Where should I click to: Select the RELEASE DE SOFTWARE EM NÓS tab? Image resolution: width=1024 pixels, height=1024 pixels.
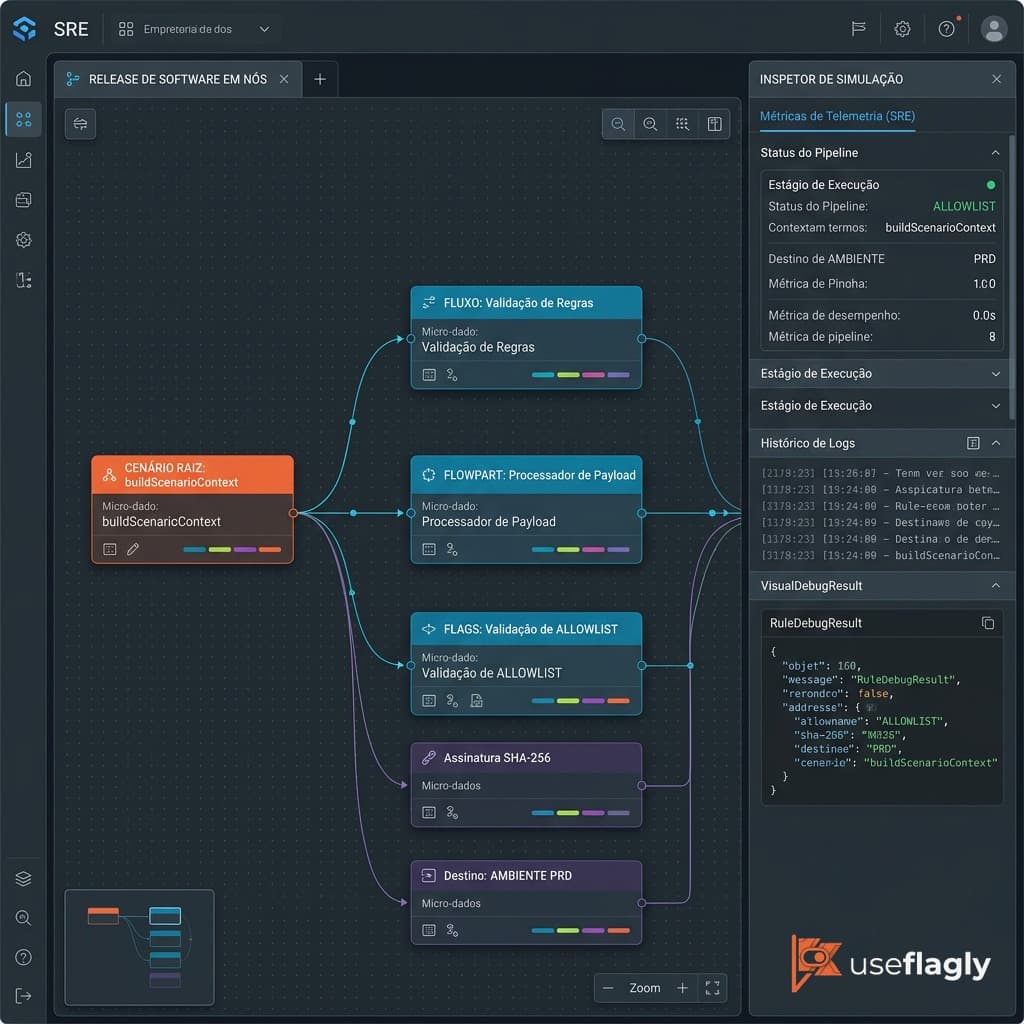tap(178, 80)
